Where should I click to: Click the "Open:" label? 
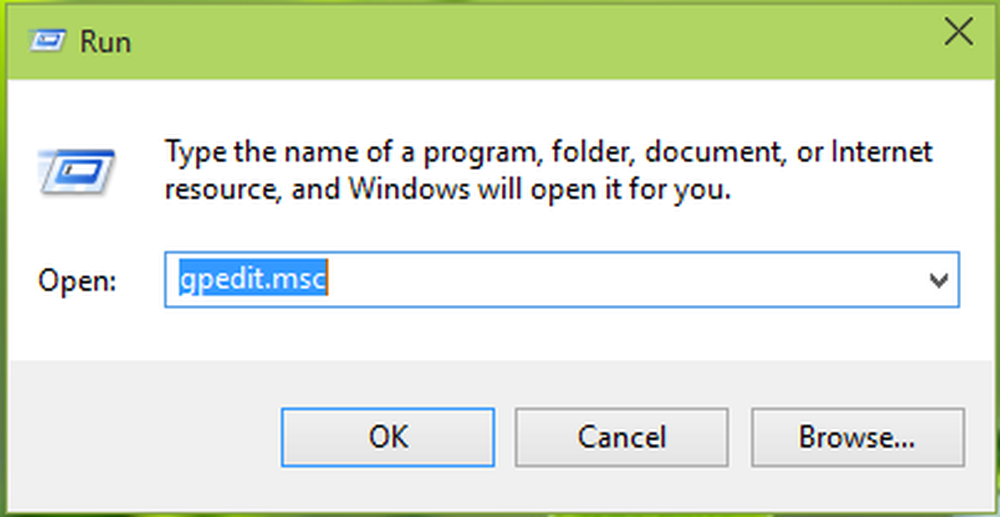pyautogui.click(x=77, y=282)
